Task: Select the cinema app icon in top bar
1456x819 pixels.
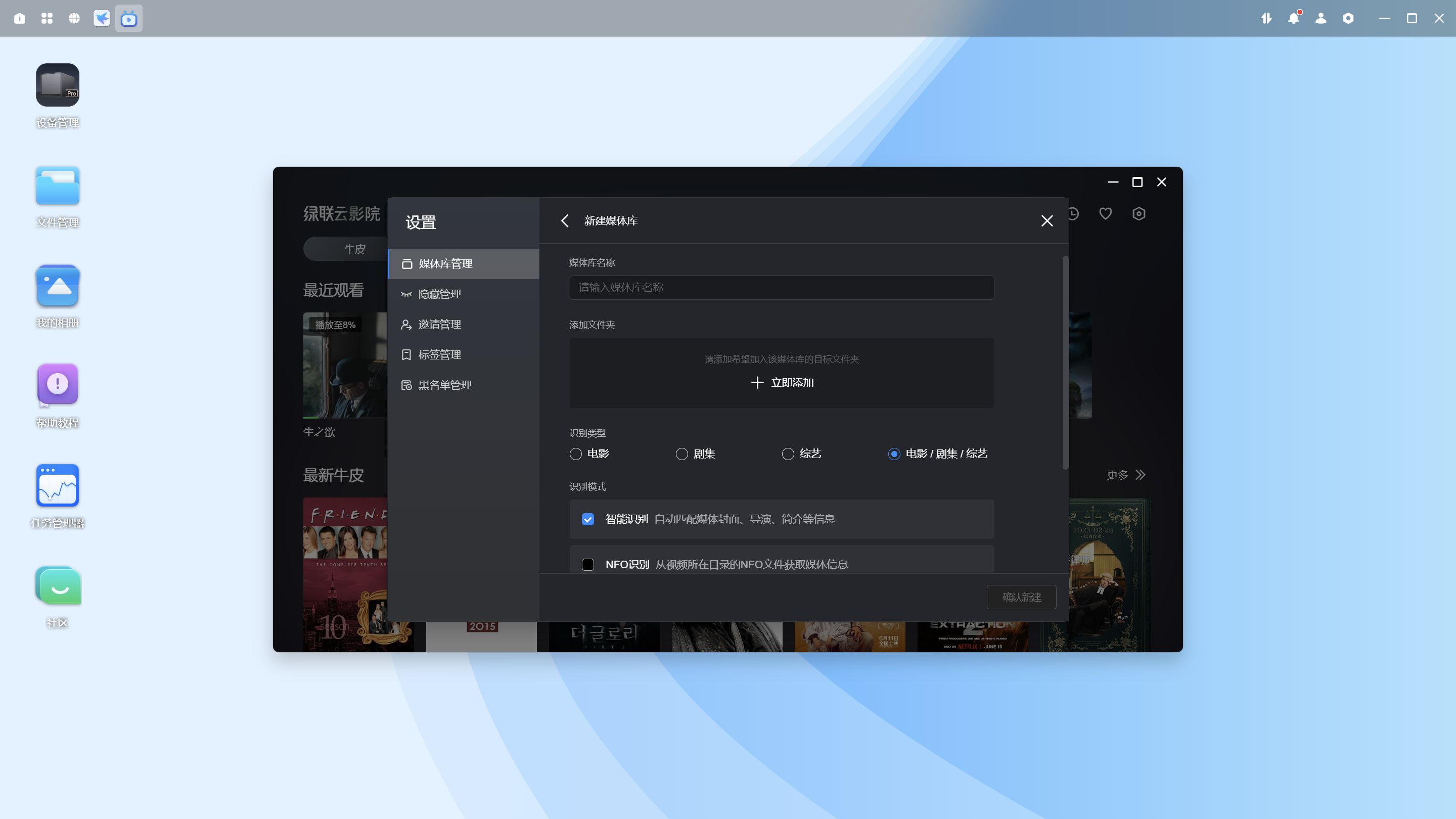Action: click(x=129, y=19)
